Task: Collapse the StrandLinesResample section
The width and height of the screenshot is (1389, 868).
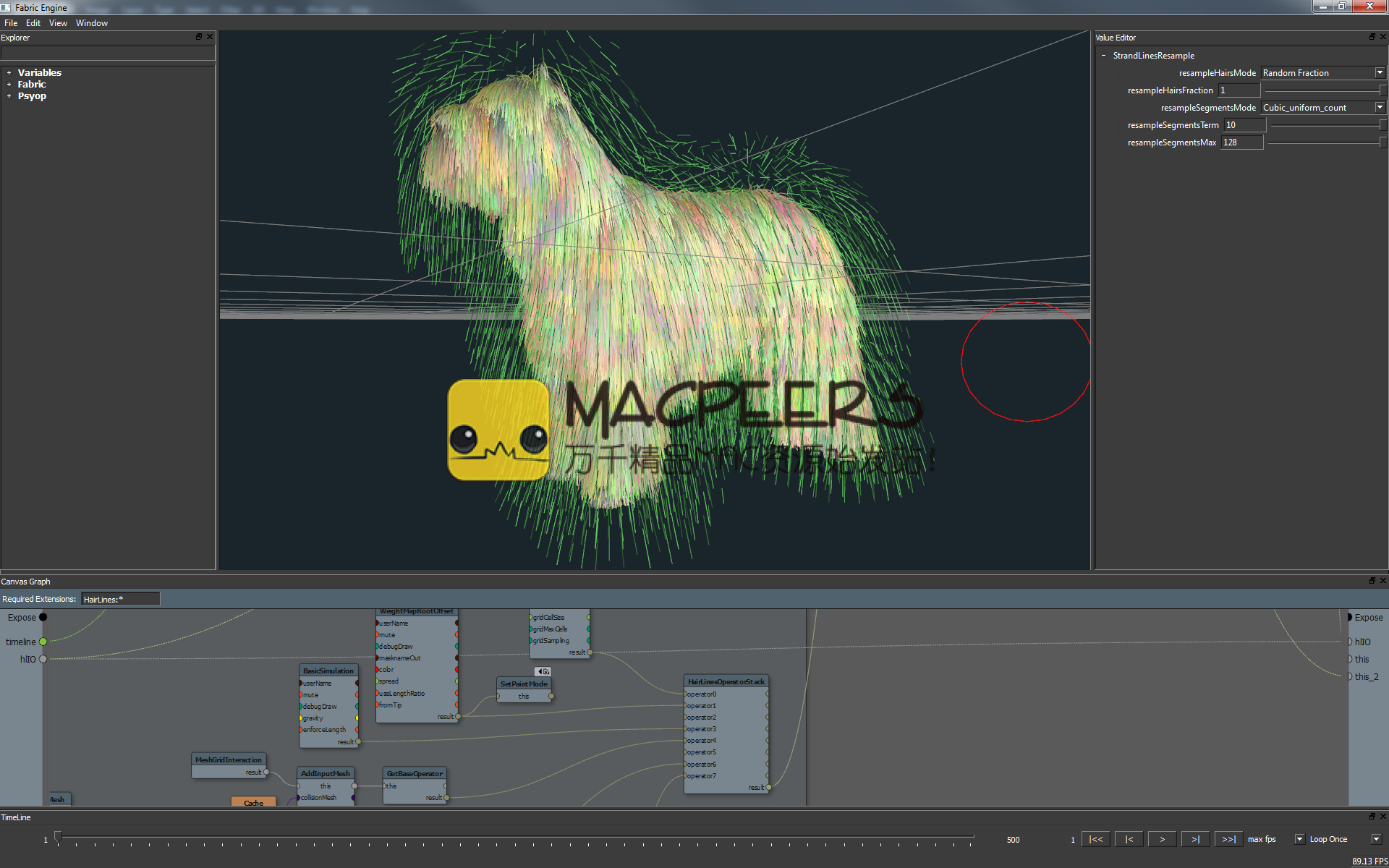Action: tap(1103, 56)
